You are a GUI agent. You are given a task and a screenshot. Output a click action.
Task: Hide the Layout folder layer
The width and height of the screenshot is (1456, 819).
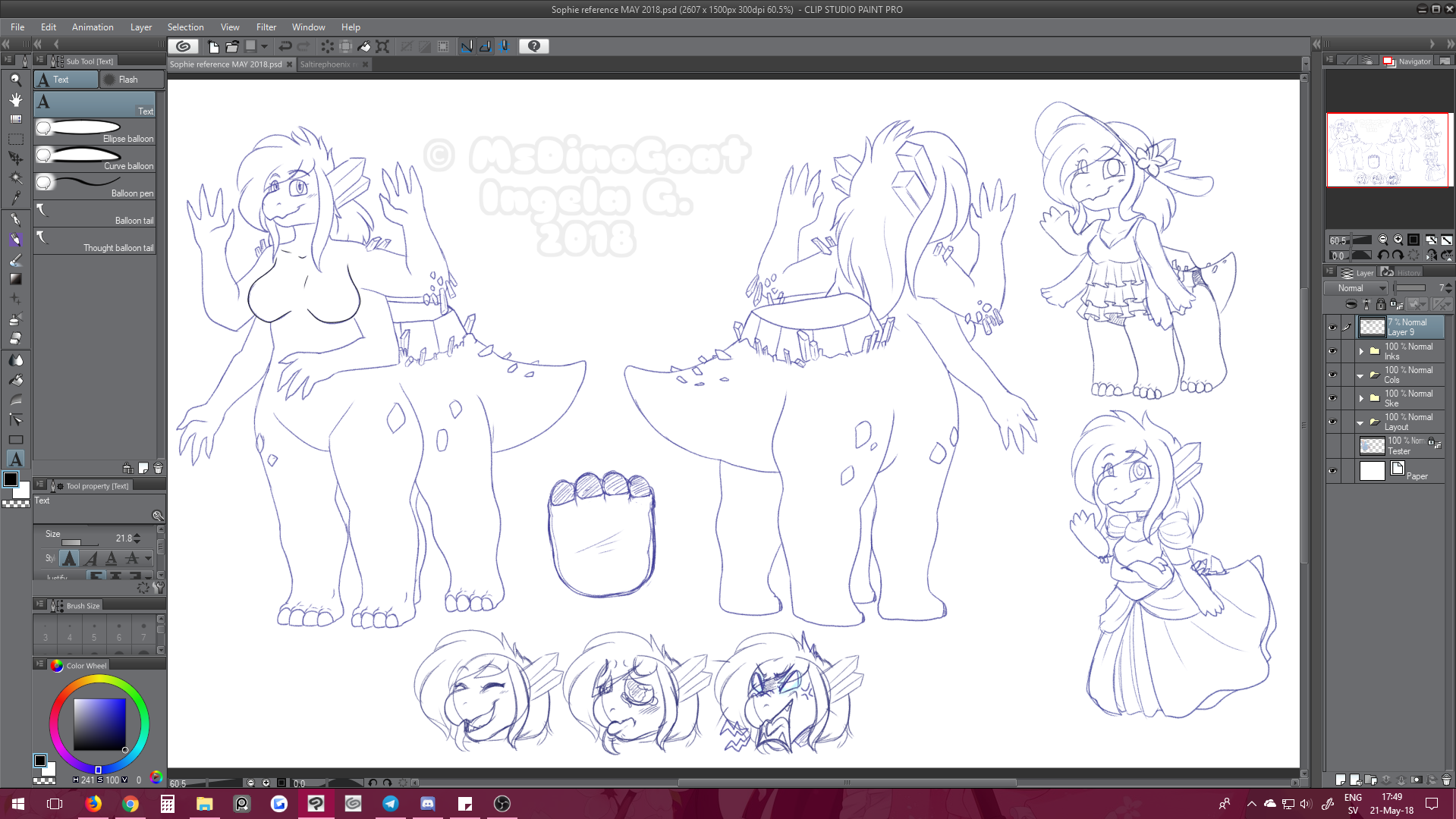1332,422
